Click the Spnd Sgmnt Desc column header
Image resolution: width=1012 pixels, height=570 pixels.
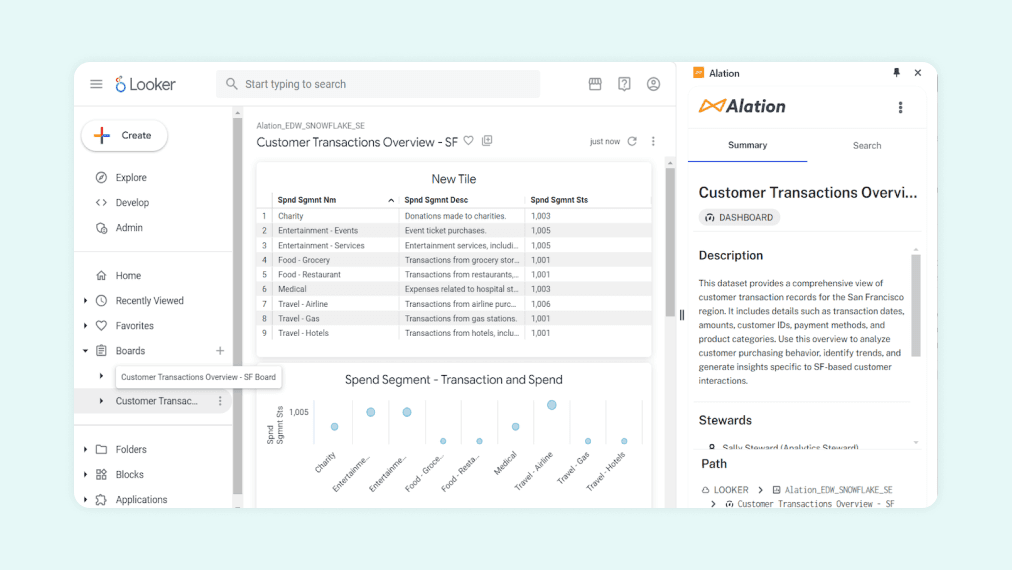click(x=436, y=200)
